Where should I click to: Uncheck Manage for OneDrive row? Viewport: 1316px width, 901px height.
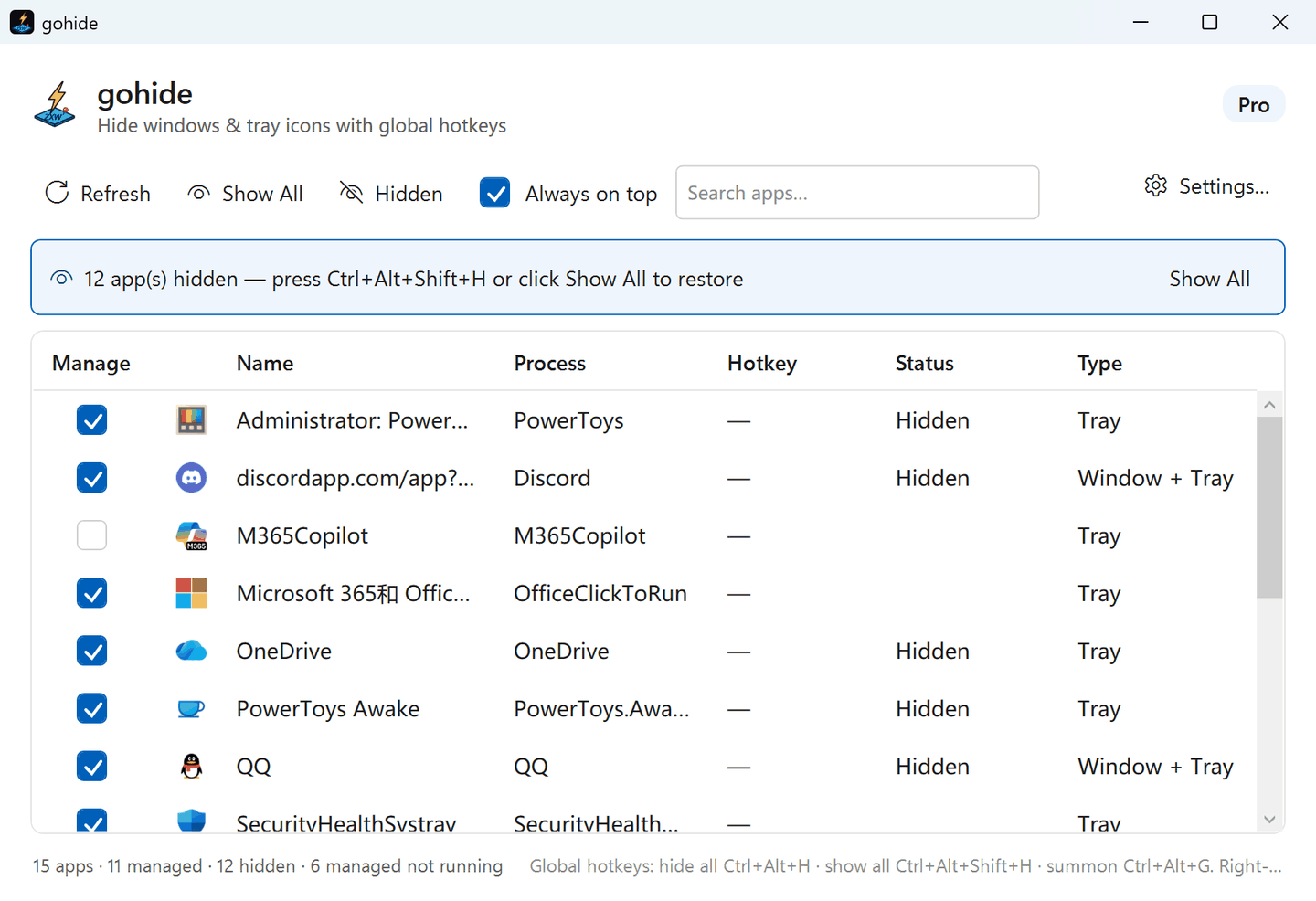pyautogui.click(x=91, y=651)
